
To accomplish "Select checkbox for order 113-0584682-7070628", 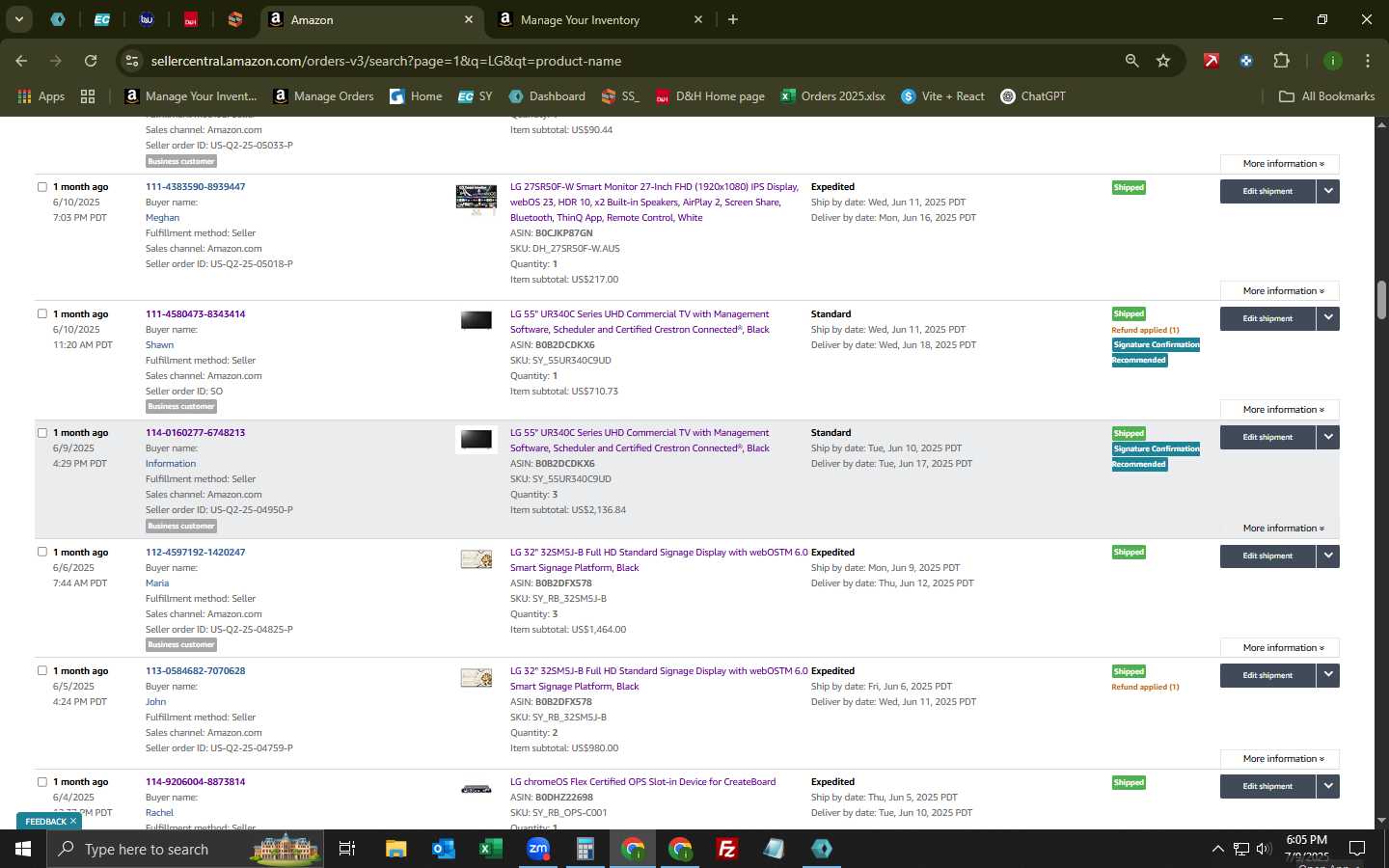I will pyautogui.click(x=42, y=670).
